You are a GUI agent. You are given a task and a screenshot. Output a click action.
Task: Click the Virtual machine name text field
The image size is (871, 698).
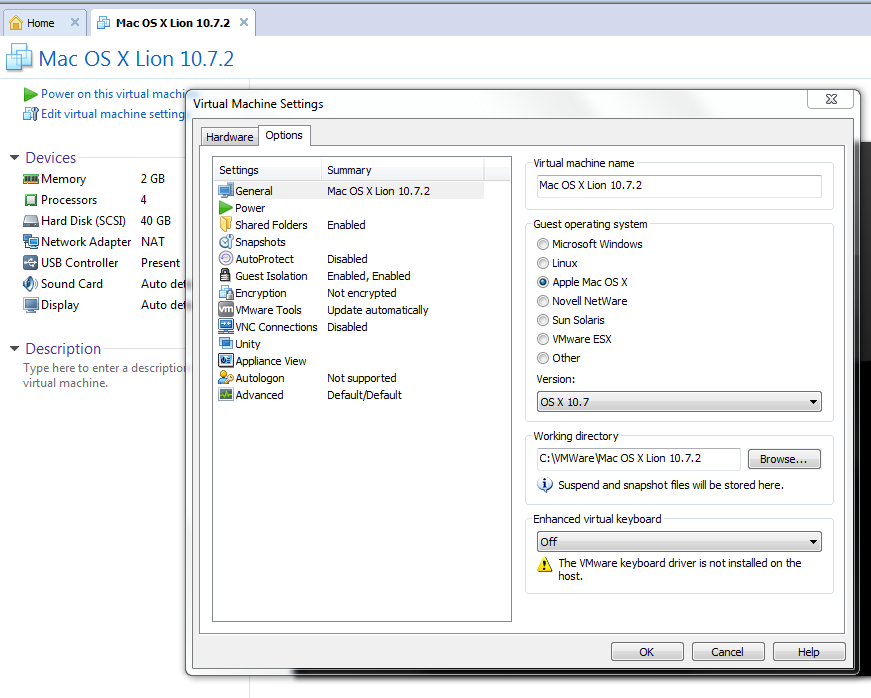coord(679,186)
